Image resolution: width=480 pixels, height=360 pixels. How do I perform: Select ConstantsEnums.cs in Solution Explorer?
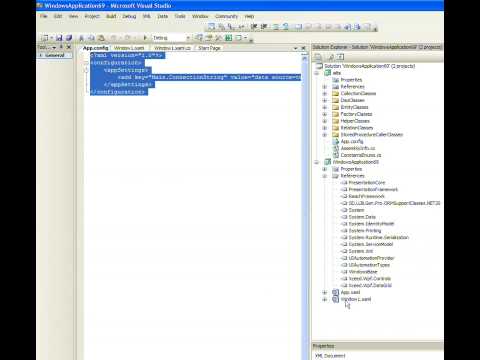[361, 155]
